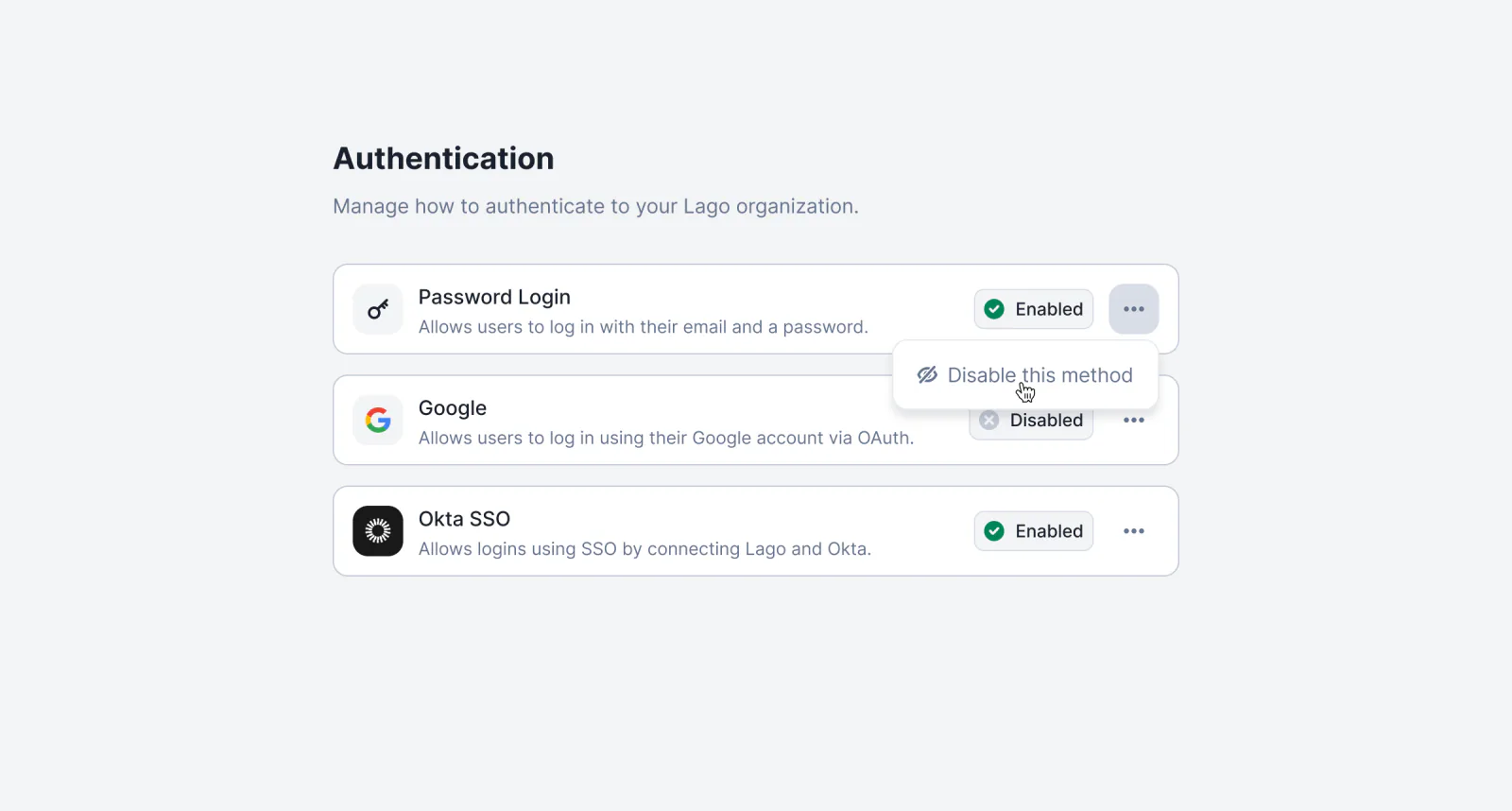Click the Google logo icon

[378, 420]
